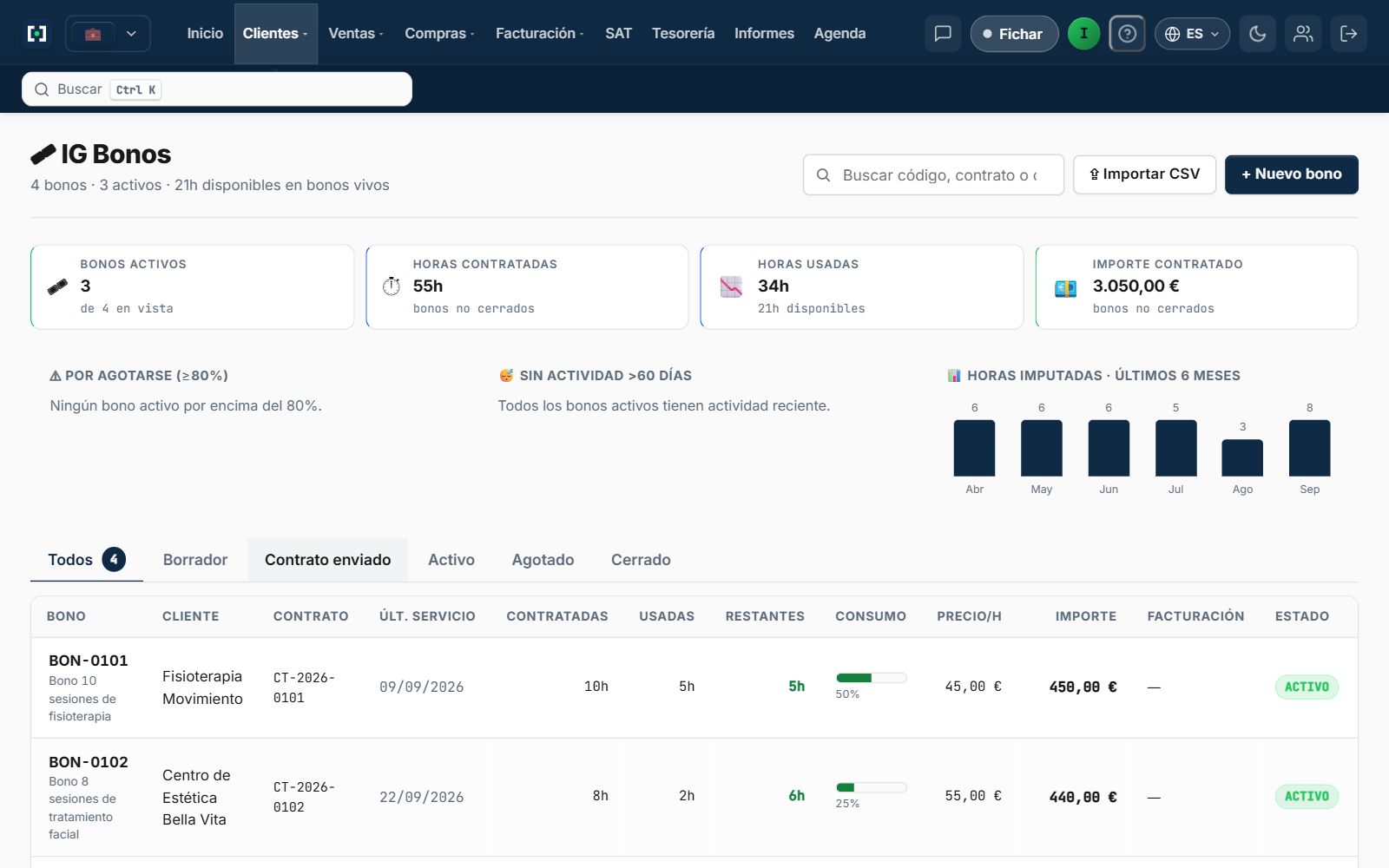Toggle dark mode moon icon
The height and width of the screenshot is (868, 1389).
(x=1257, y=34)
